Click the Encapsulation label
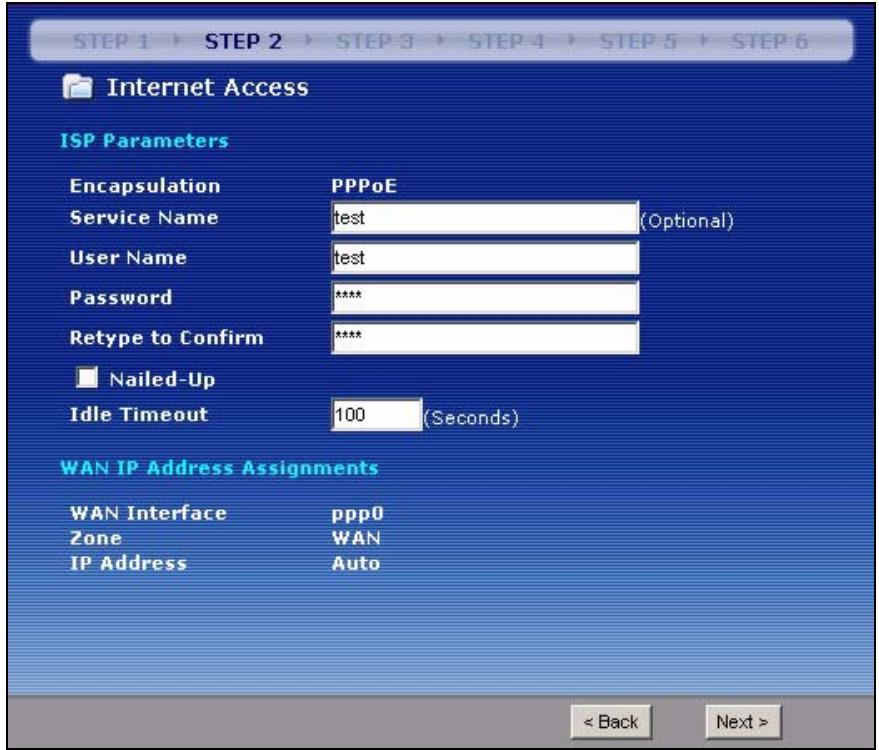 tap(145, 186)
